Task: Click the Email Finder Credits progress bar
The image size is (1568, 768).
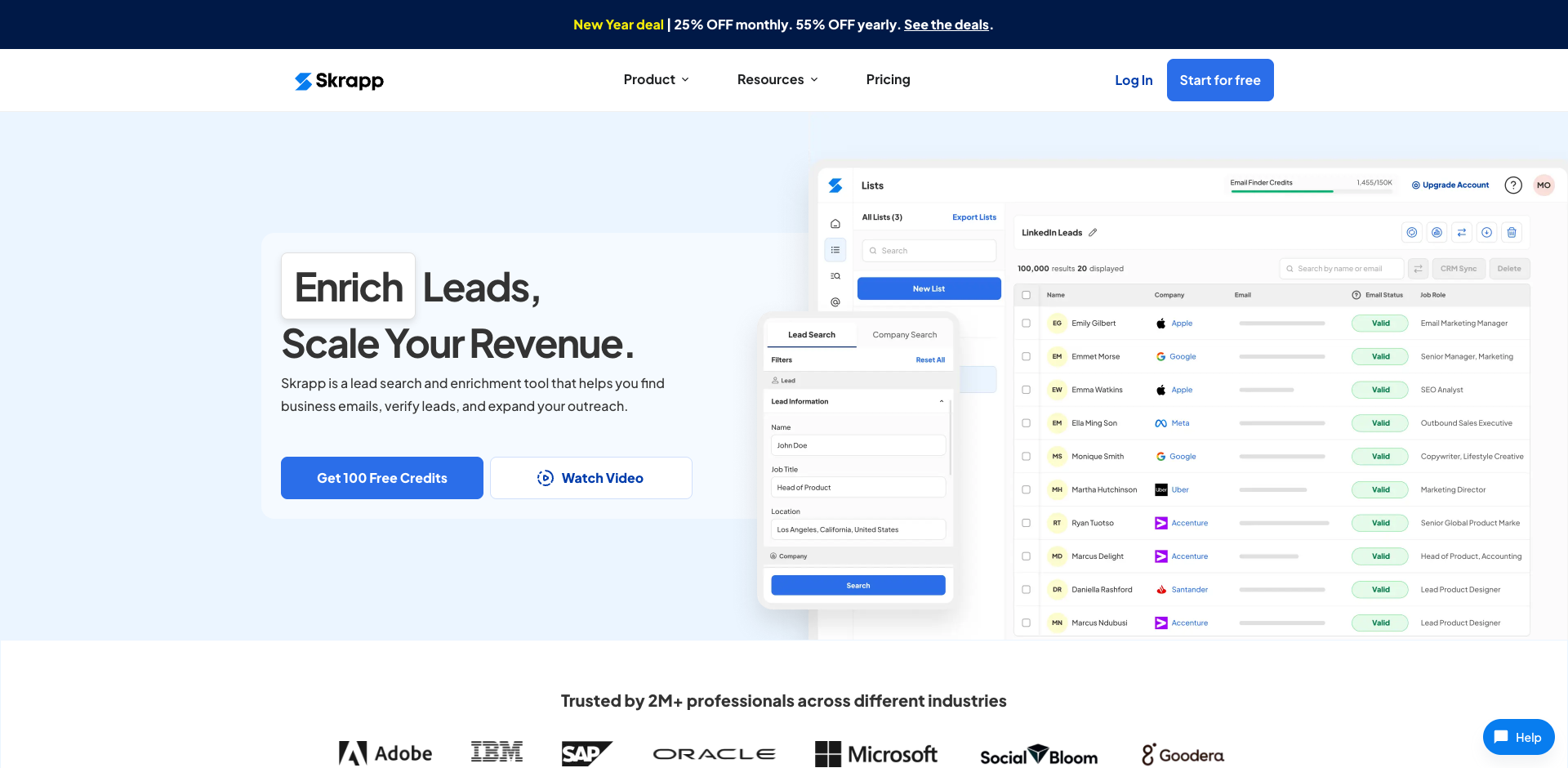Action: (1312, 191)
